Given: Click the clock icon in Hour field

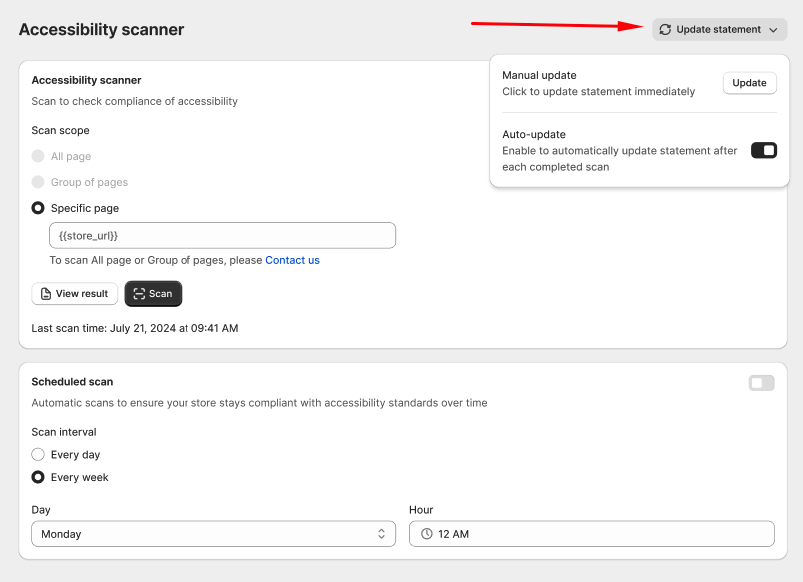Looking at the screenshot, I should coord(427,534).
